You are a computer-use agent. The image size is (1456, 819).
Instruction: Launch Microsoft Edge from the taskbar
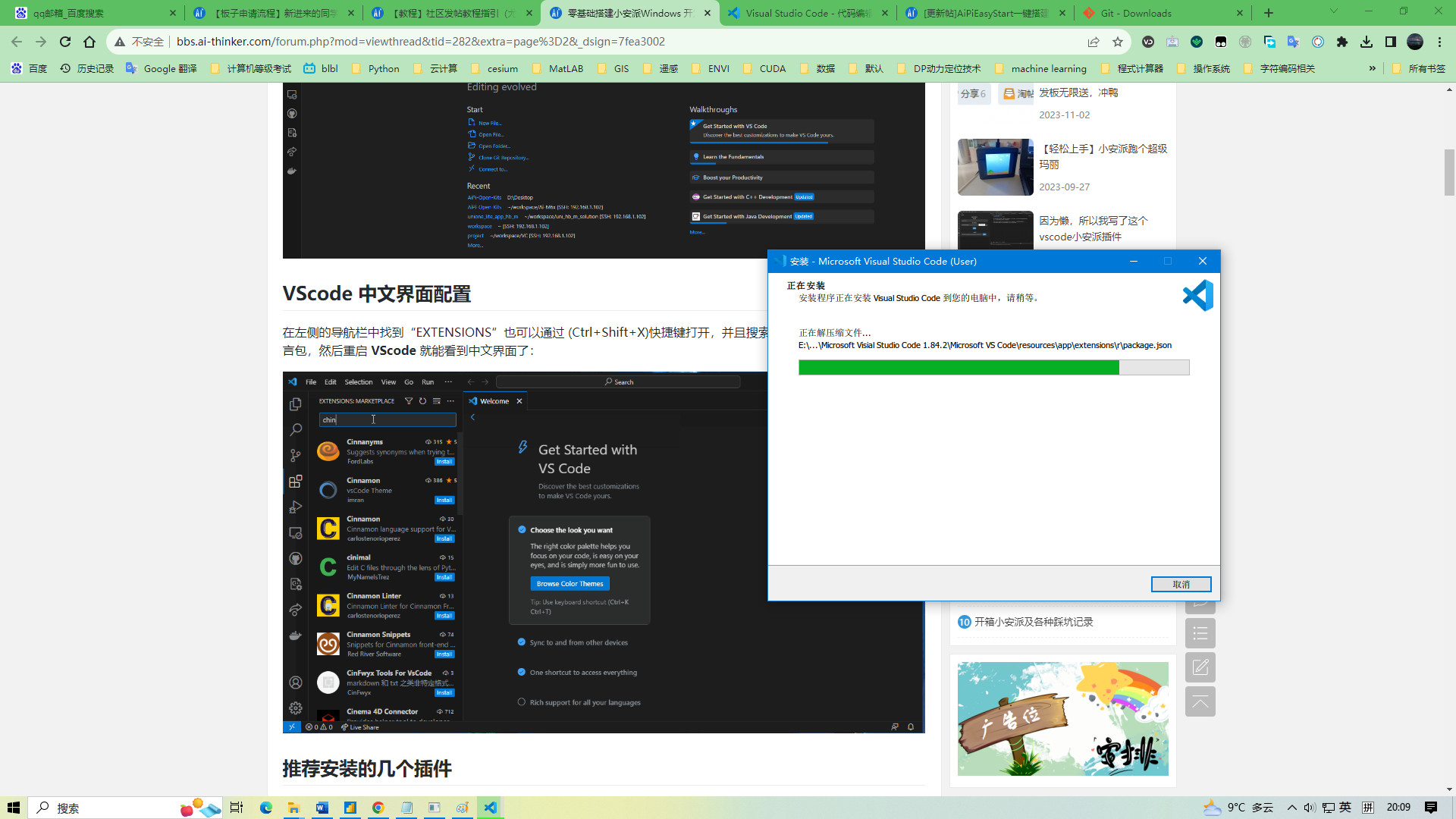[x=265, y=808]
